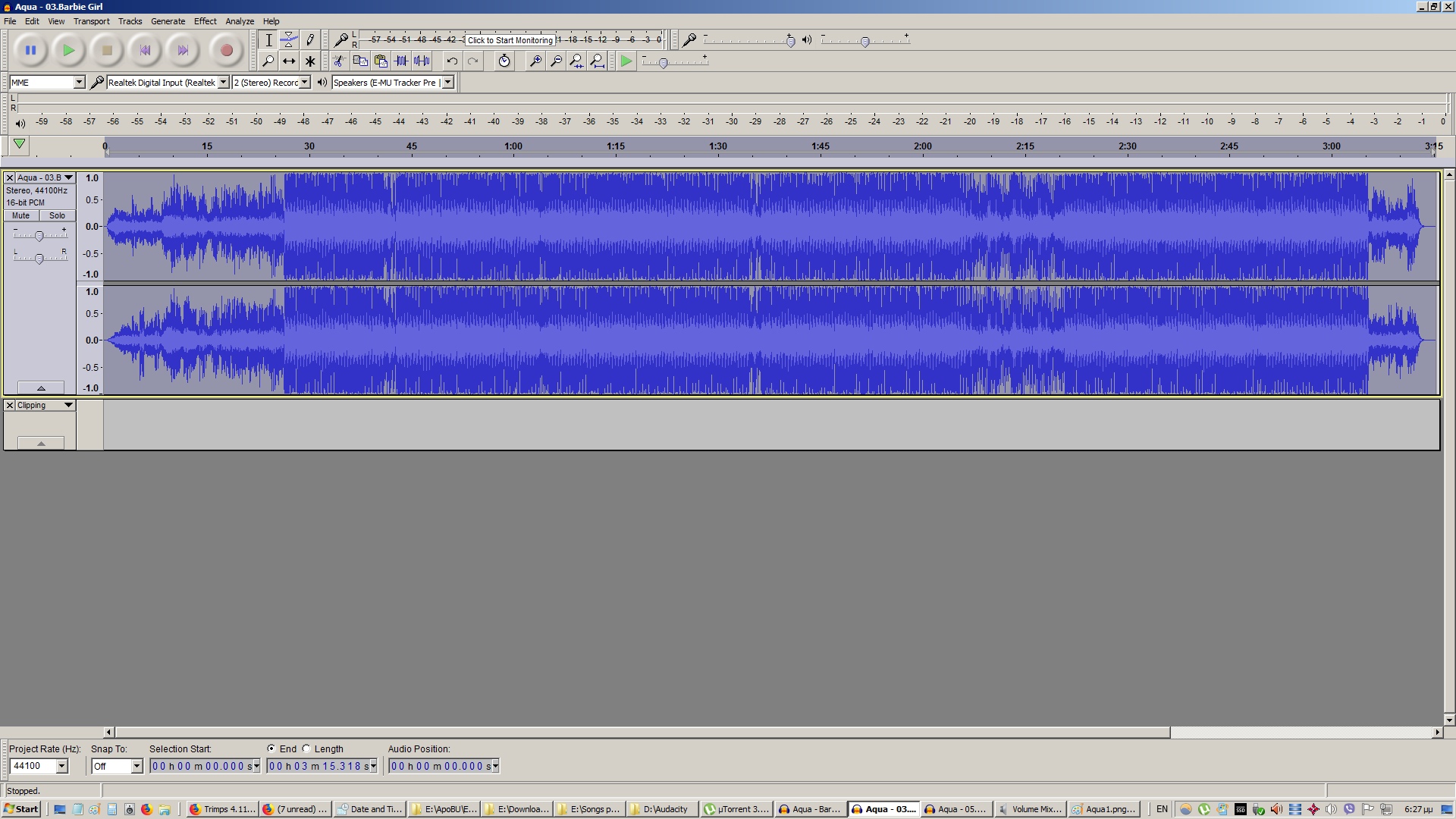
Task: Click the output level microphone icon in mixer toolbar
Action: coord(689,39)
